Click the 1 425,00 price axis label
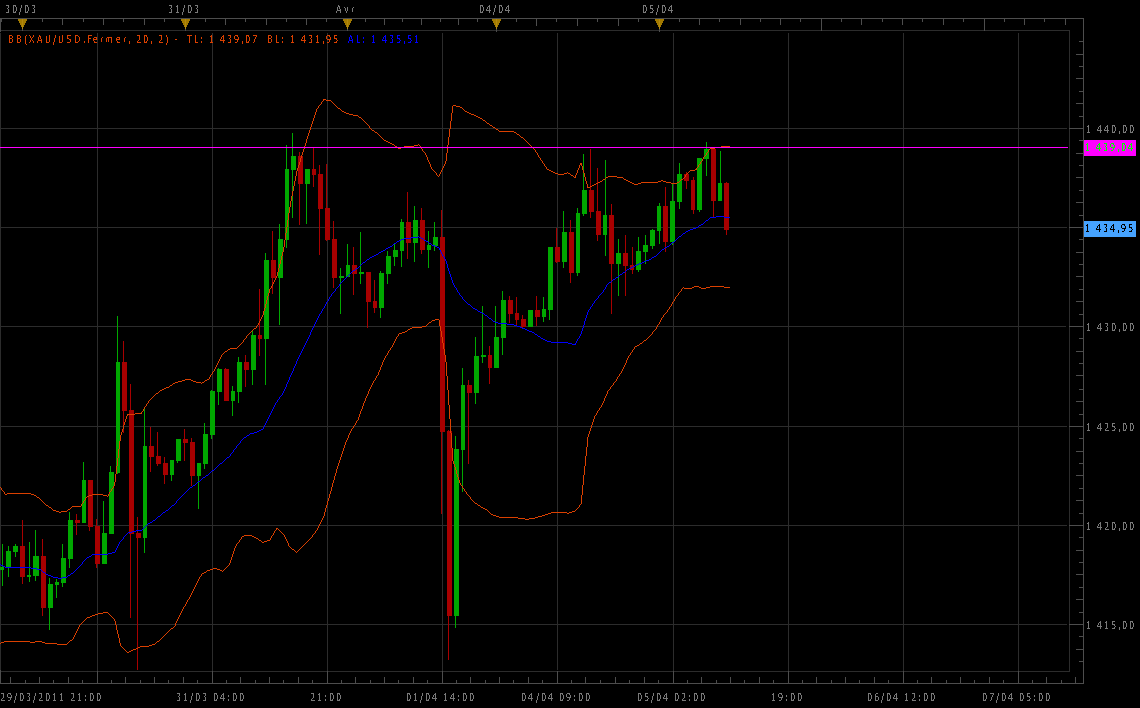The height and width of the screenshot is (708, 1140). [x=1111, y=427]
